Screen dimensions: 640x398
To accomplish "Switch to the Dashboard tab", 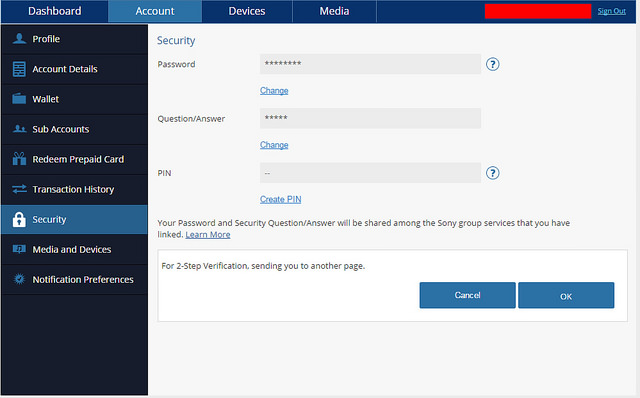I will (x=55, y=11).
